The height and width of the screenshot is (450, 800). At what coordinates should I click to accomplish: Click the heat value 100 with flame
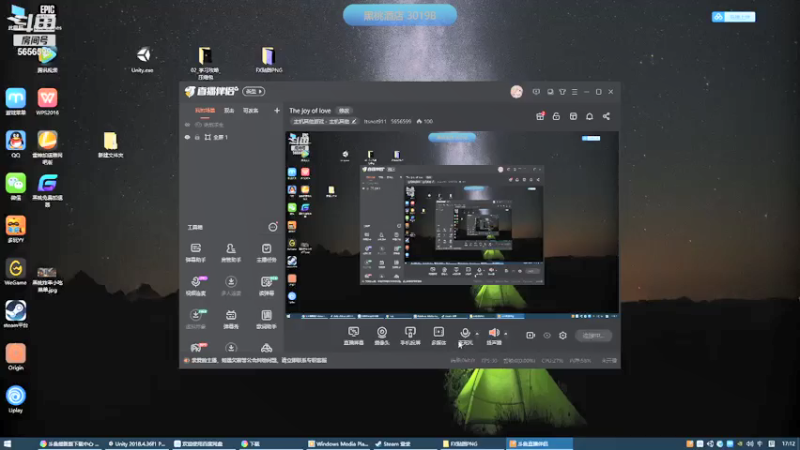424,121
